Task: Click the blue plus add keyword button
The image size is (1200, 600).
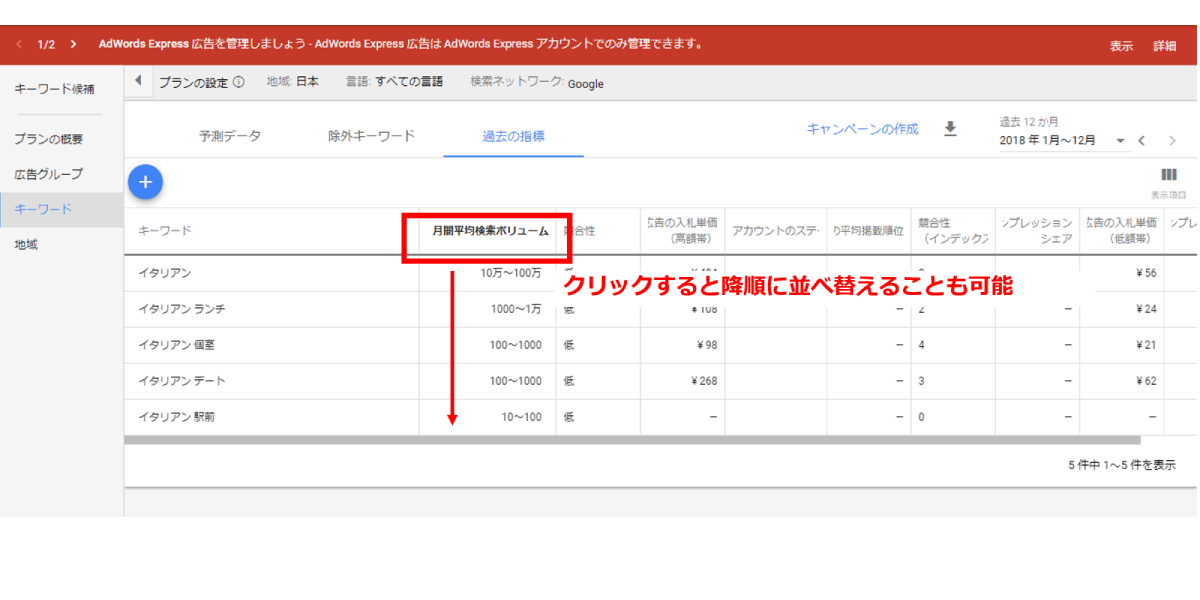Action: (146, 182)
